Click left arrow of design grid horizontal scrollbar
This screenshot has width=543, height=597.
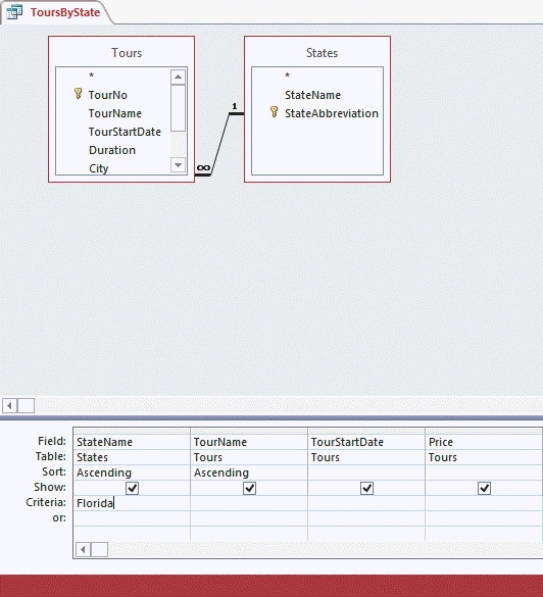[83, 549]
